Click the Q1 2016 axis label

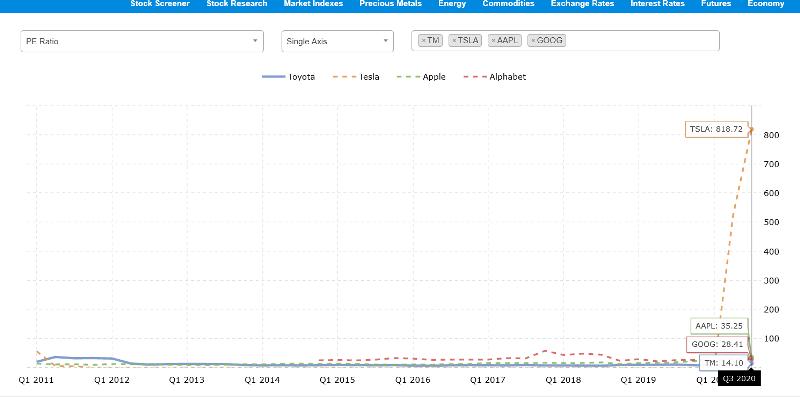[x=413, y=380]
